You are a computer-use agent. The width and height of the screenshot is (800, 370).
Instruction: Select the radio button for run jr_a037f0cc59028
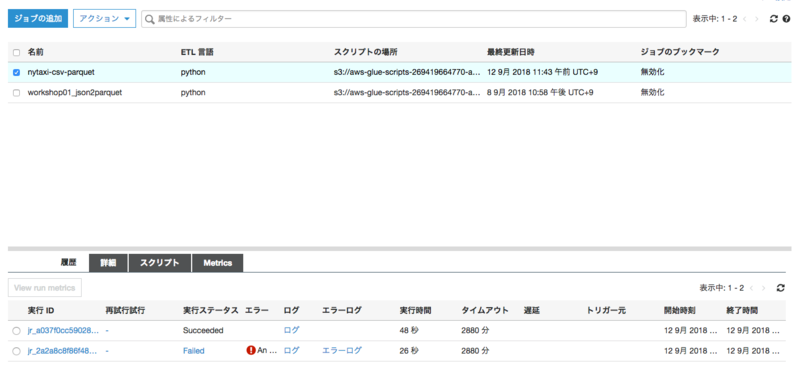click(x=16, y=331)
